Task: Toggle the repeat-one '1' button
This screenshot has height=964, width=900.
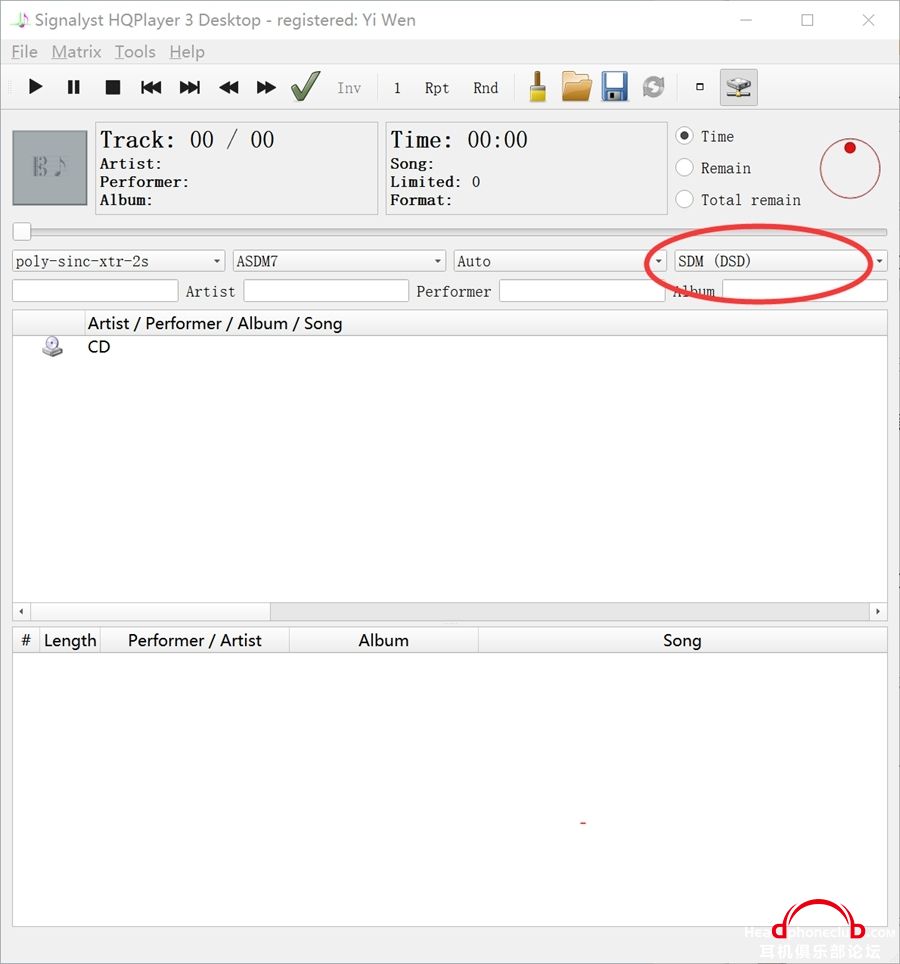Action: pyautogui.click(x=397, y=88)
